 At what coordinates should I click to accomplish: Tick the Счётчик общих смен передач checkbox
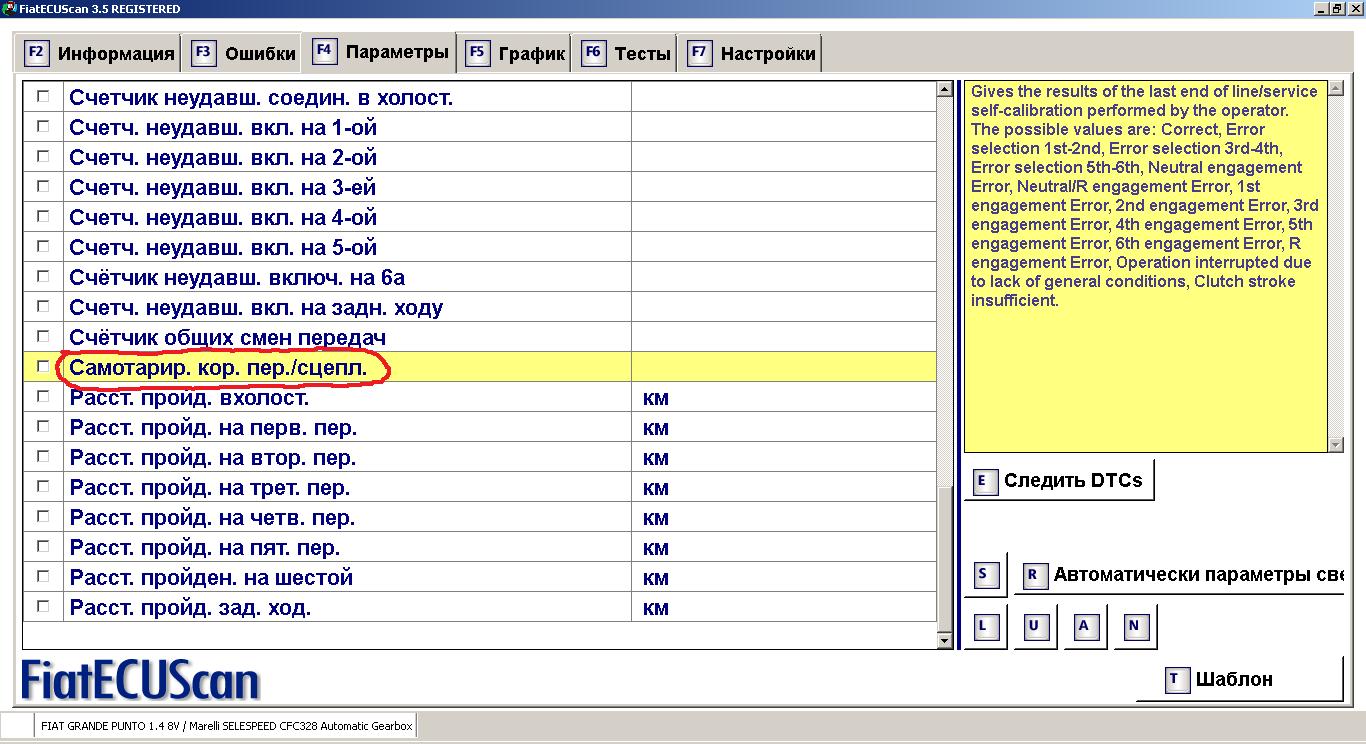point(43,337)
